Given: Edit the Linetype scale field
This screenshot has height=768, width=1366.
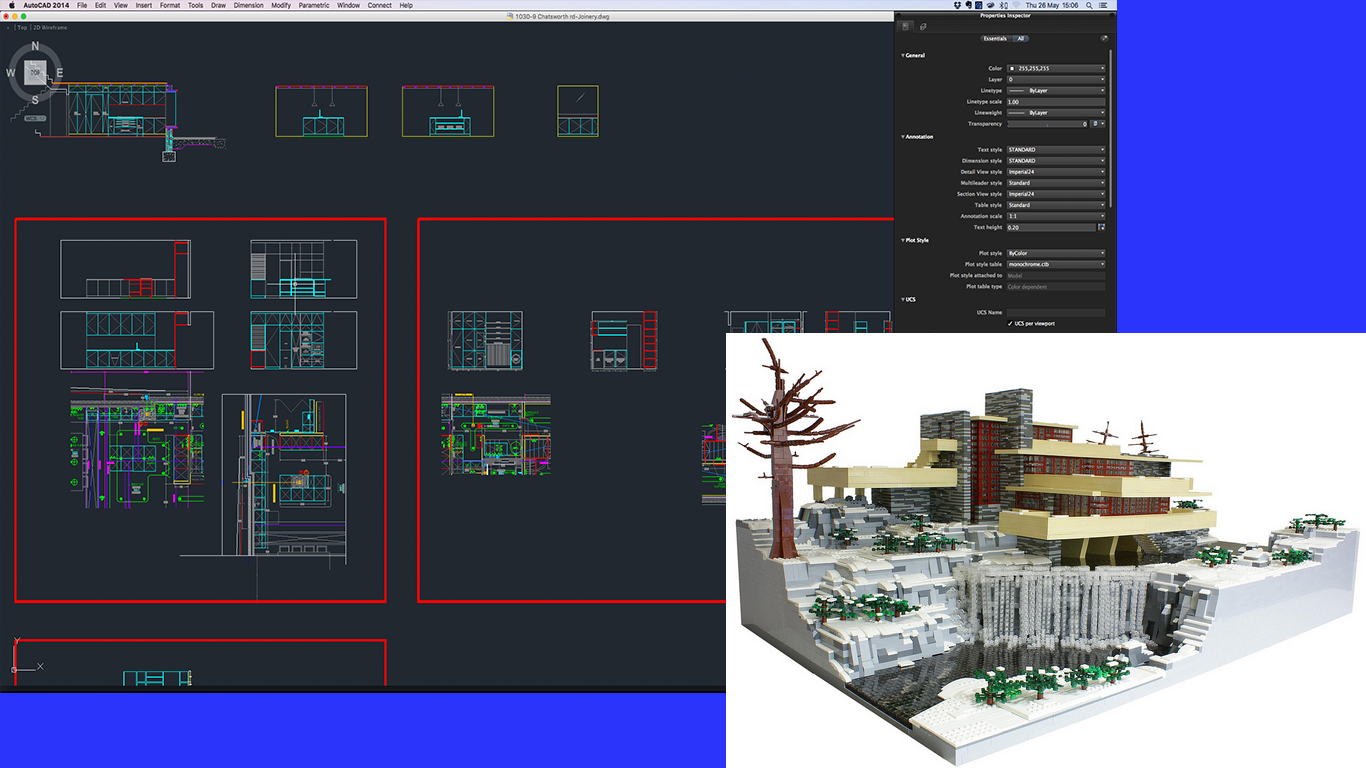Looking at the screenshot, I should pyautogui.click(x=1056, y=102).
